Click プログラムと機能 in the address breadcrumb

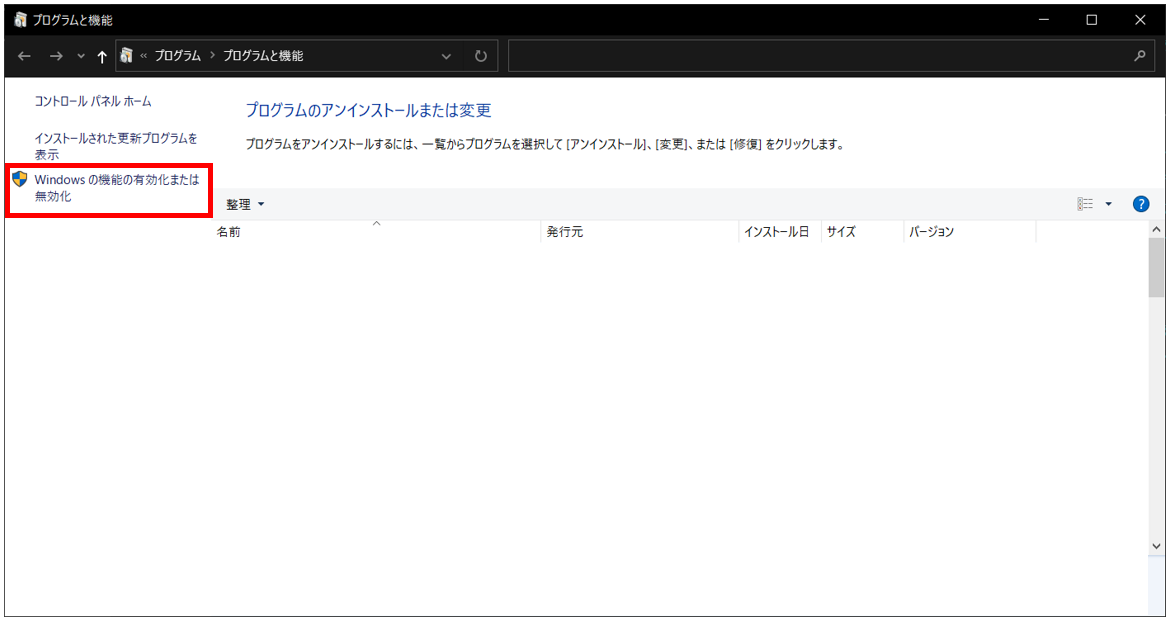pyautogui.click(x=263, y=56)
